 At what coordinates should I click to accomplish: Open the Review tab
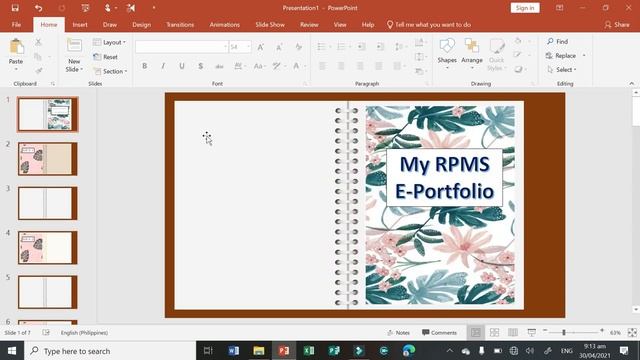[x=309, y=24]
